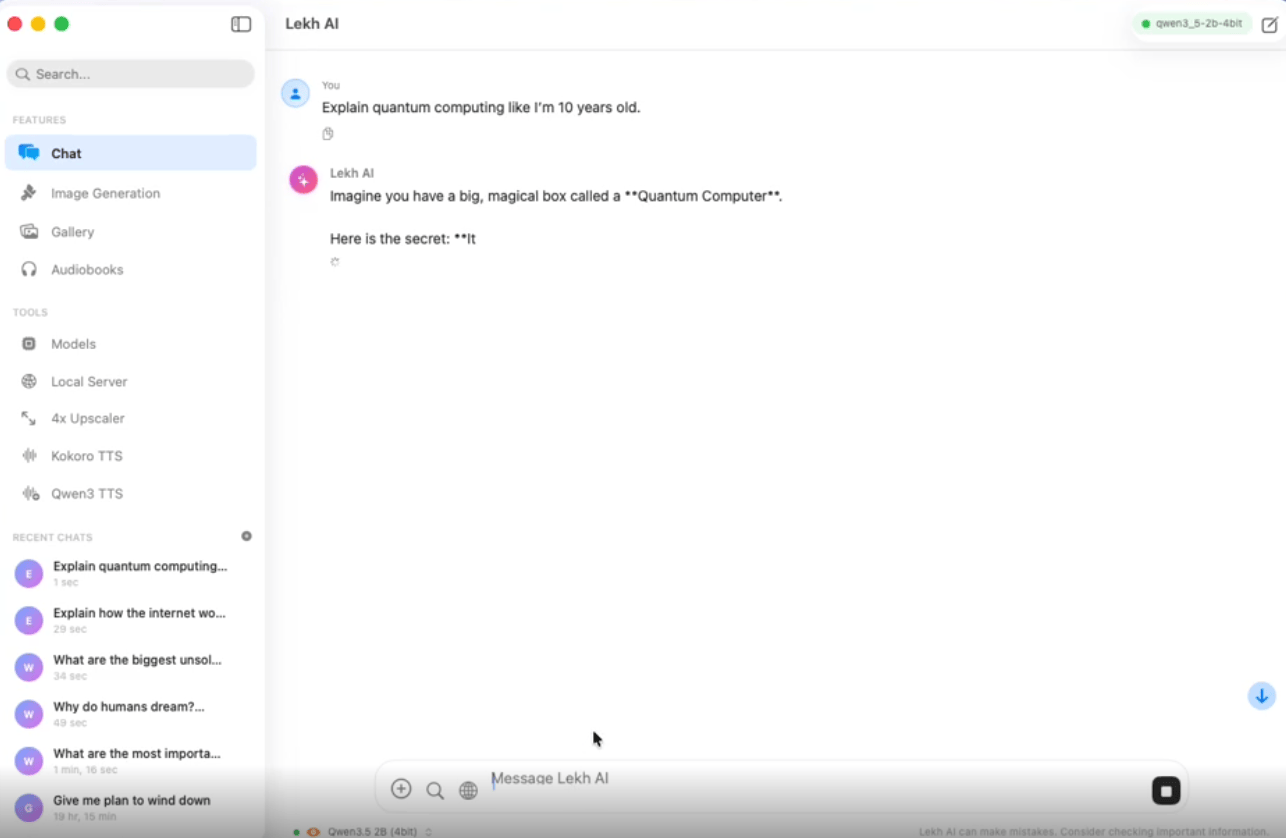This screenshot has width=1286, height=838.
Task: Click the plus attachment icon in message bar
Action: tap(401, 789)
